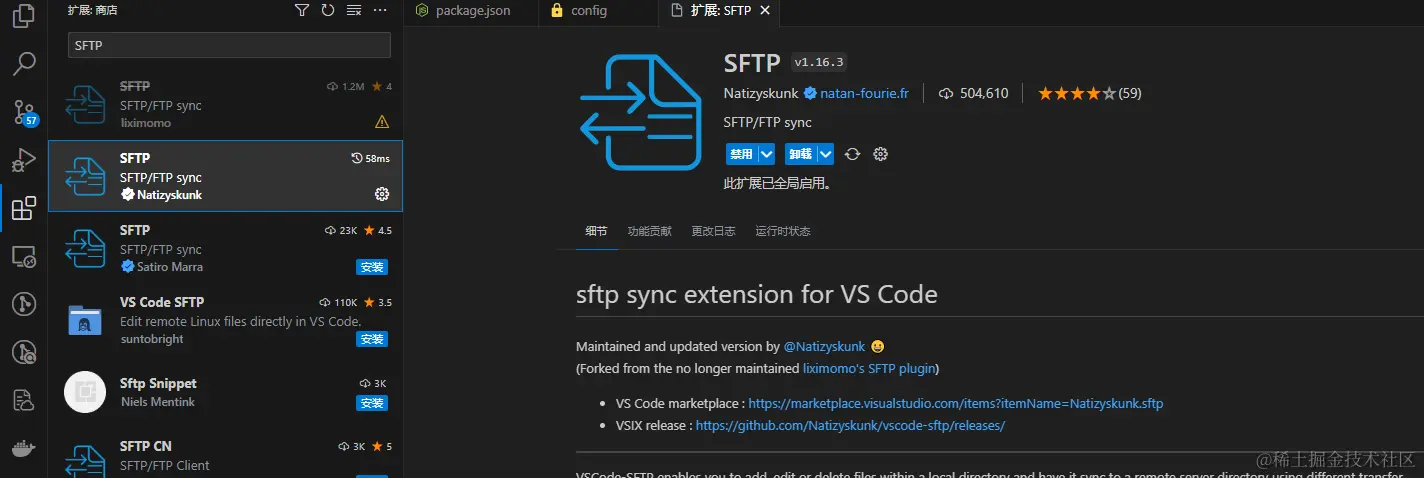This screenshot has width=1424, height=478.
Task: Open Remote Explorer view icon
Action: pyautogui.click(x=24, y=257)
